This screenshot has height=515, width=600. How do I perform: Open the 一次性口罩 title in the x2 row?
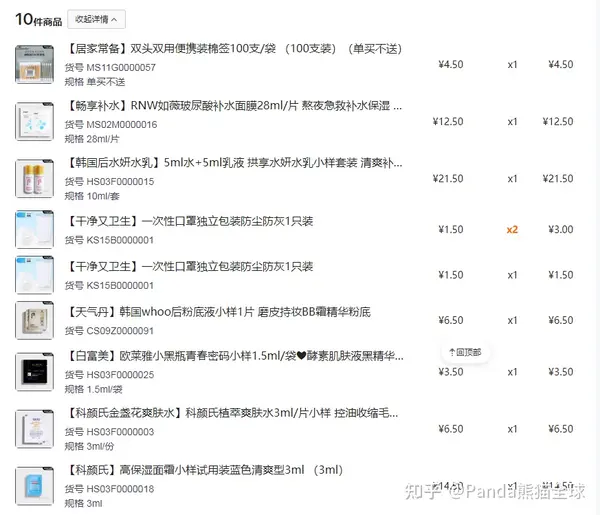[189, 221]
